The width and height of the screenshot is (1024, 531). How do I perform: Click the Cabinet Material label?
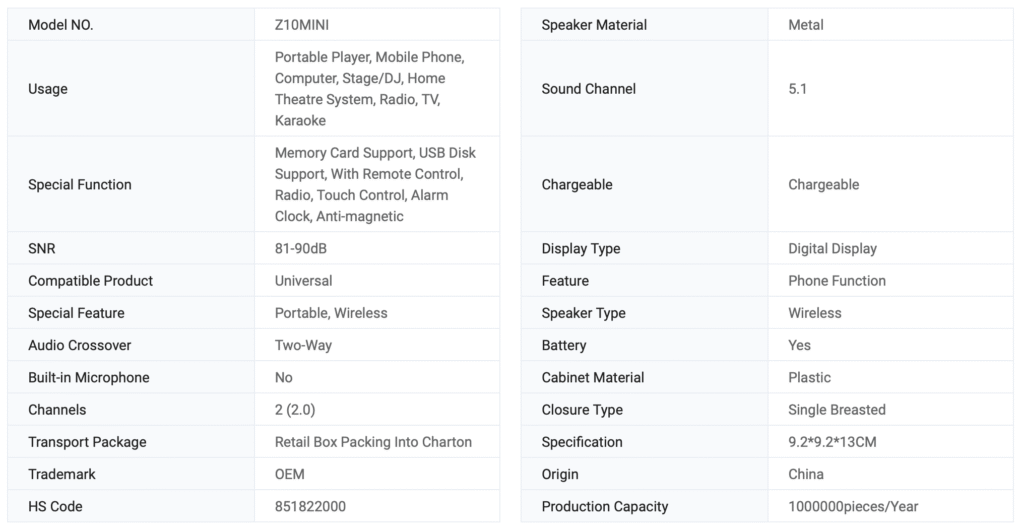coord(593,377)
